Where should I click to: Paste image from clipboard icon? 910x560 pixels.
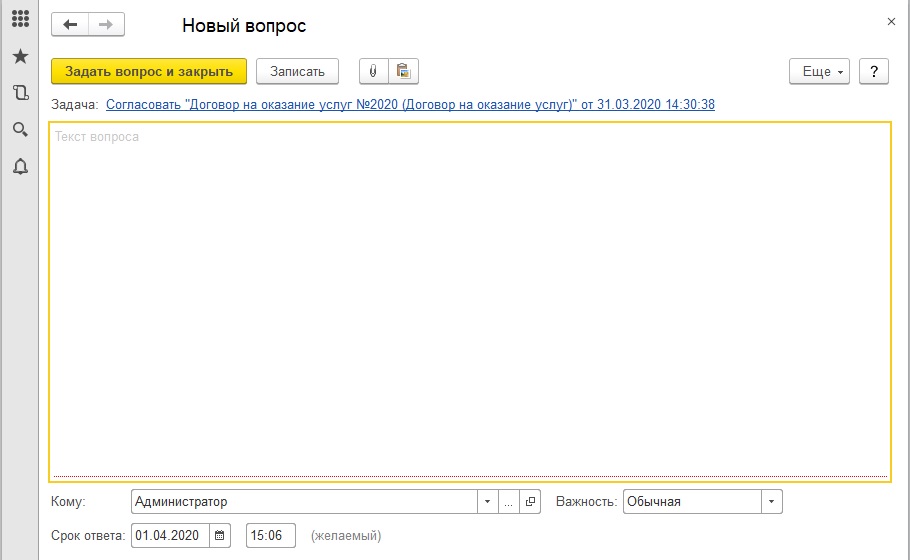(x=403, y=71)
